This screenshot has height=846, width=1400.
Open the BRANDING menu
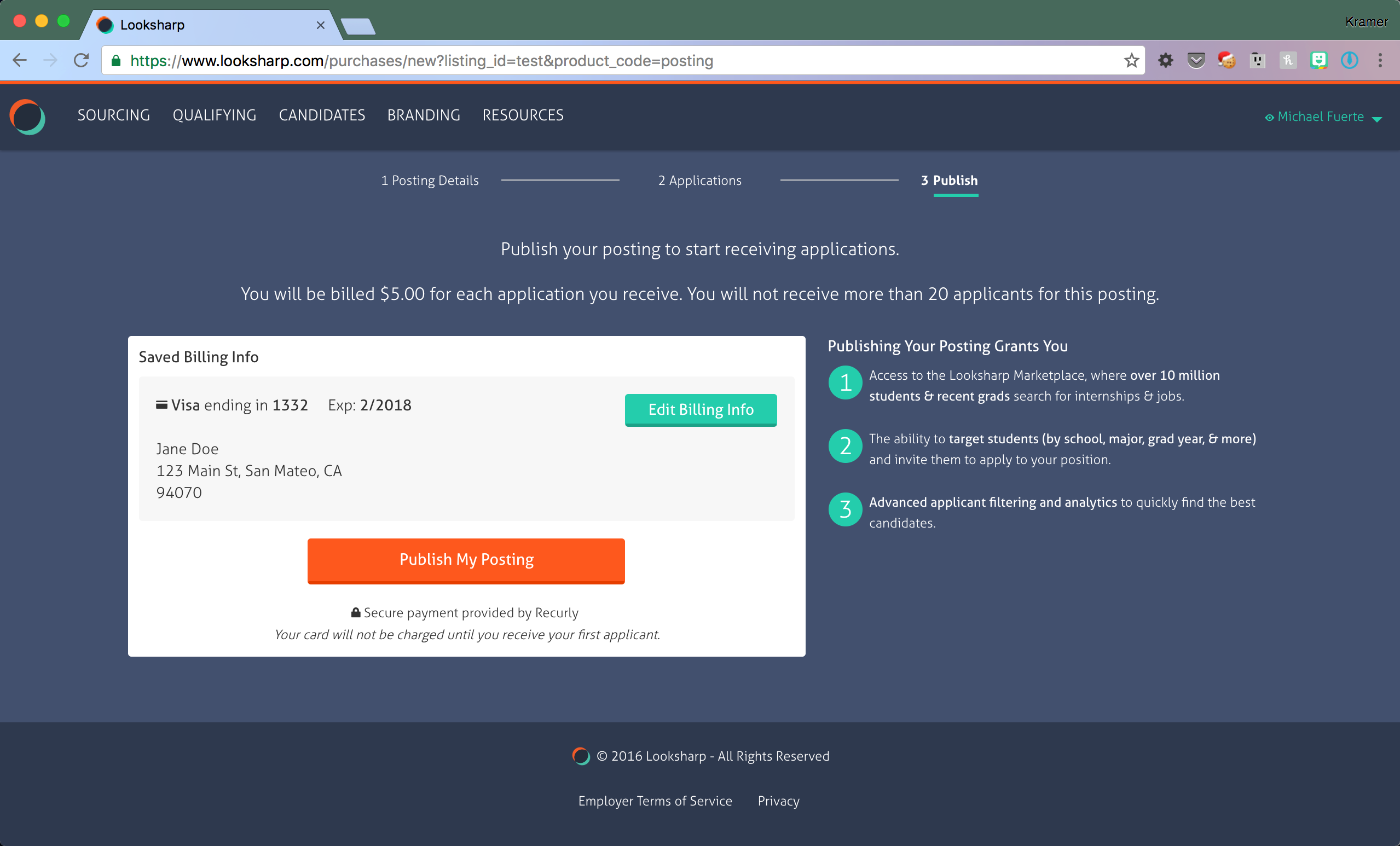click(423, 115)
